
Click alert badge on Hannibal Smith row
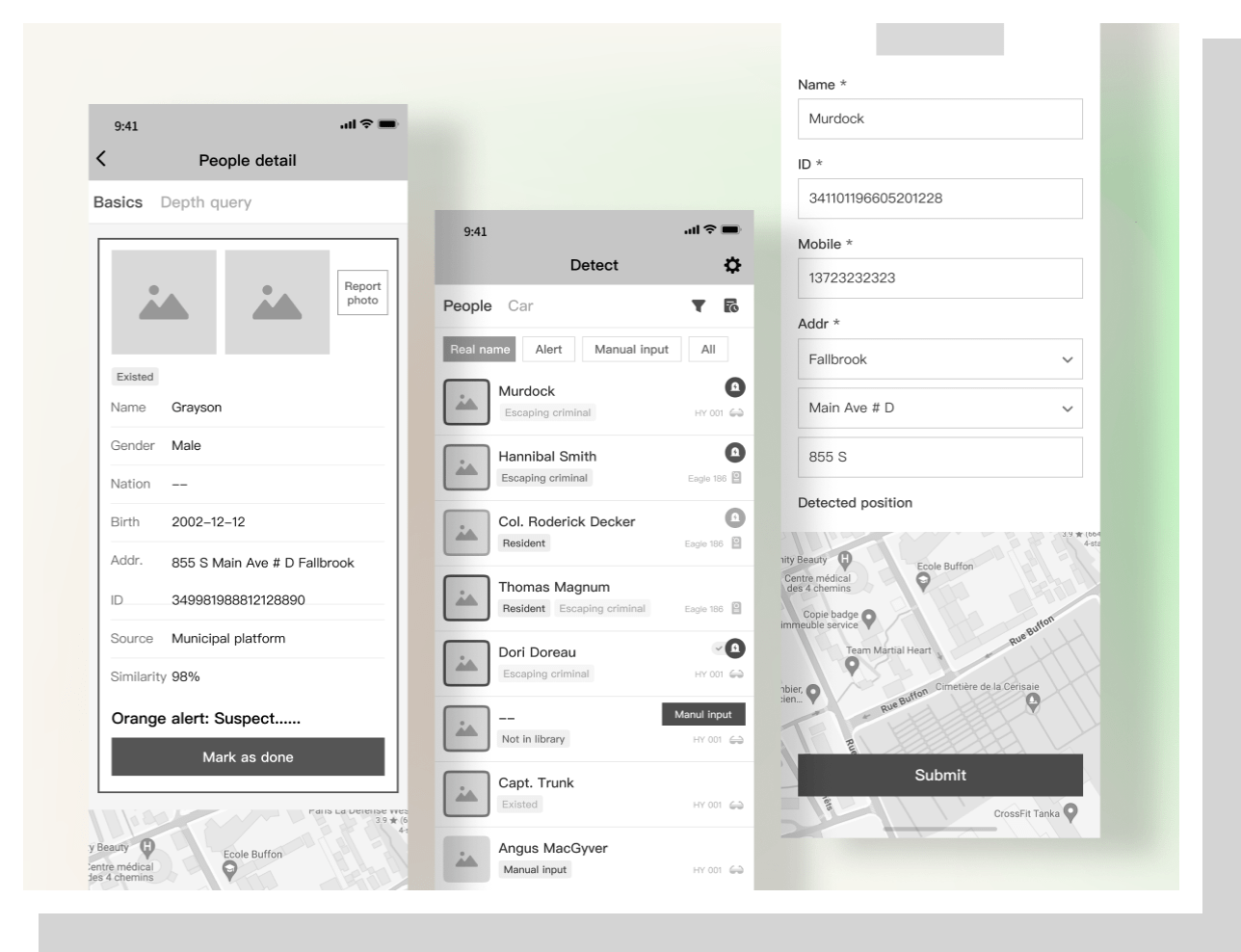(x=735, y=453)
